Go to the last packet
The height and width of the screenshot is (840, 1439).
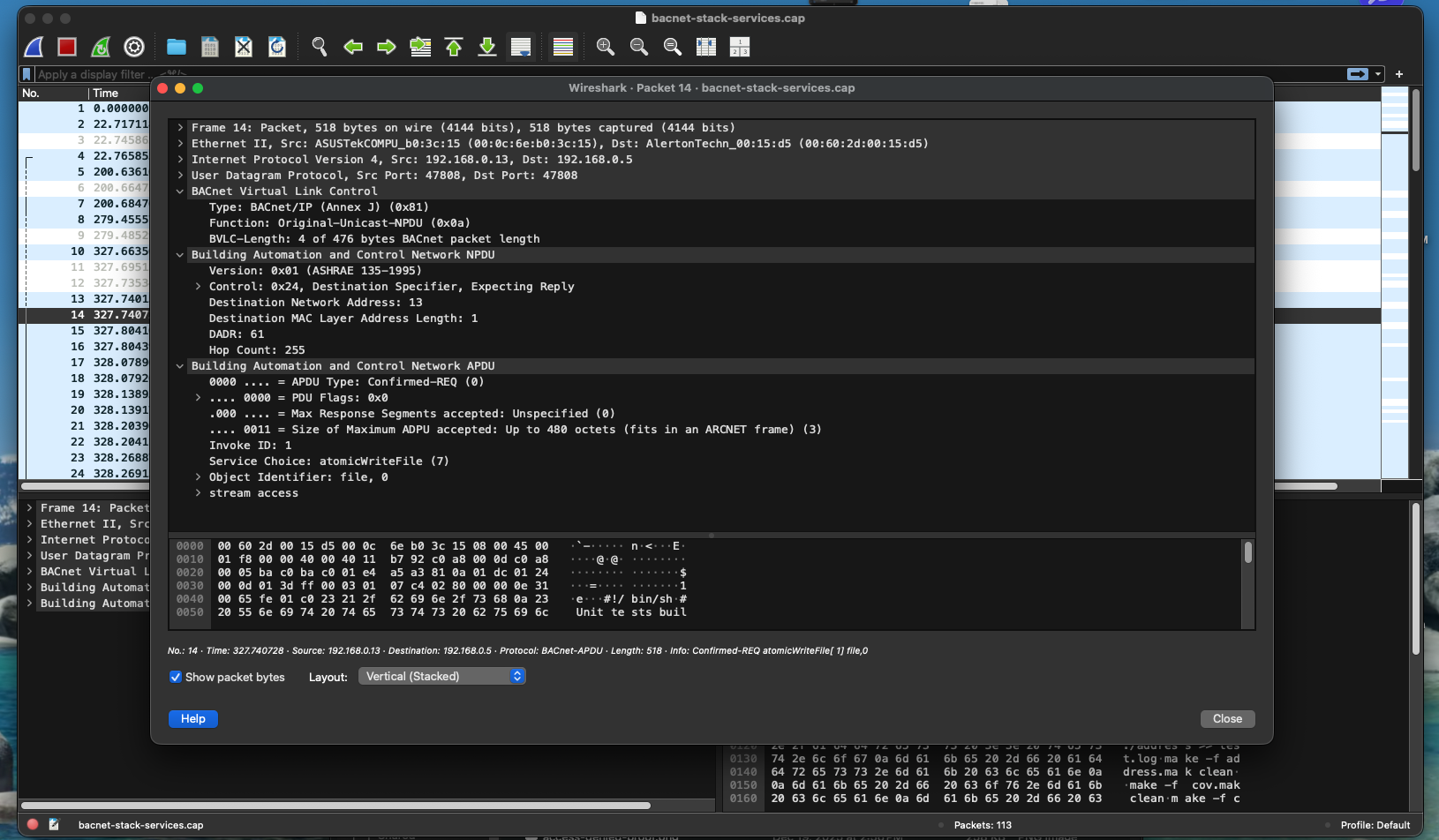point(486,46)
